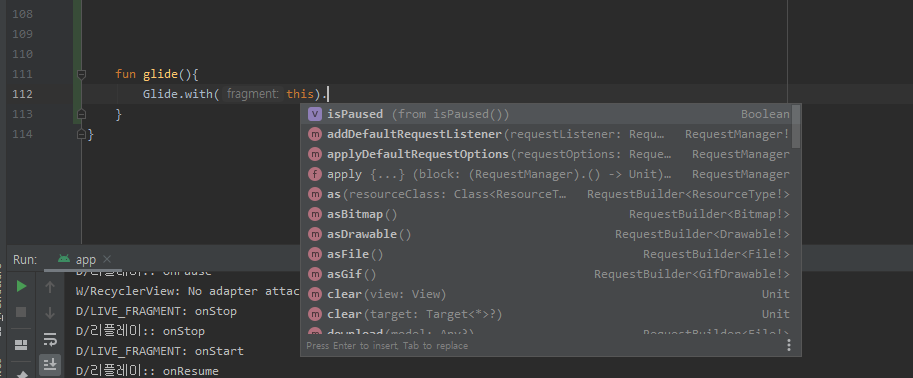913x378 pixels.
Task: Click the 'fun' keyword on line 111
Action: (x=125, y=74)
